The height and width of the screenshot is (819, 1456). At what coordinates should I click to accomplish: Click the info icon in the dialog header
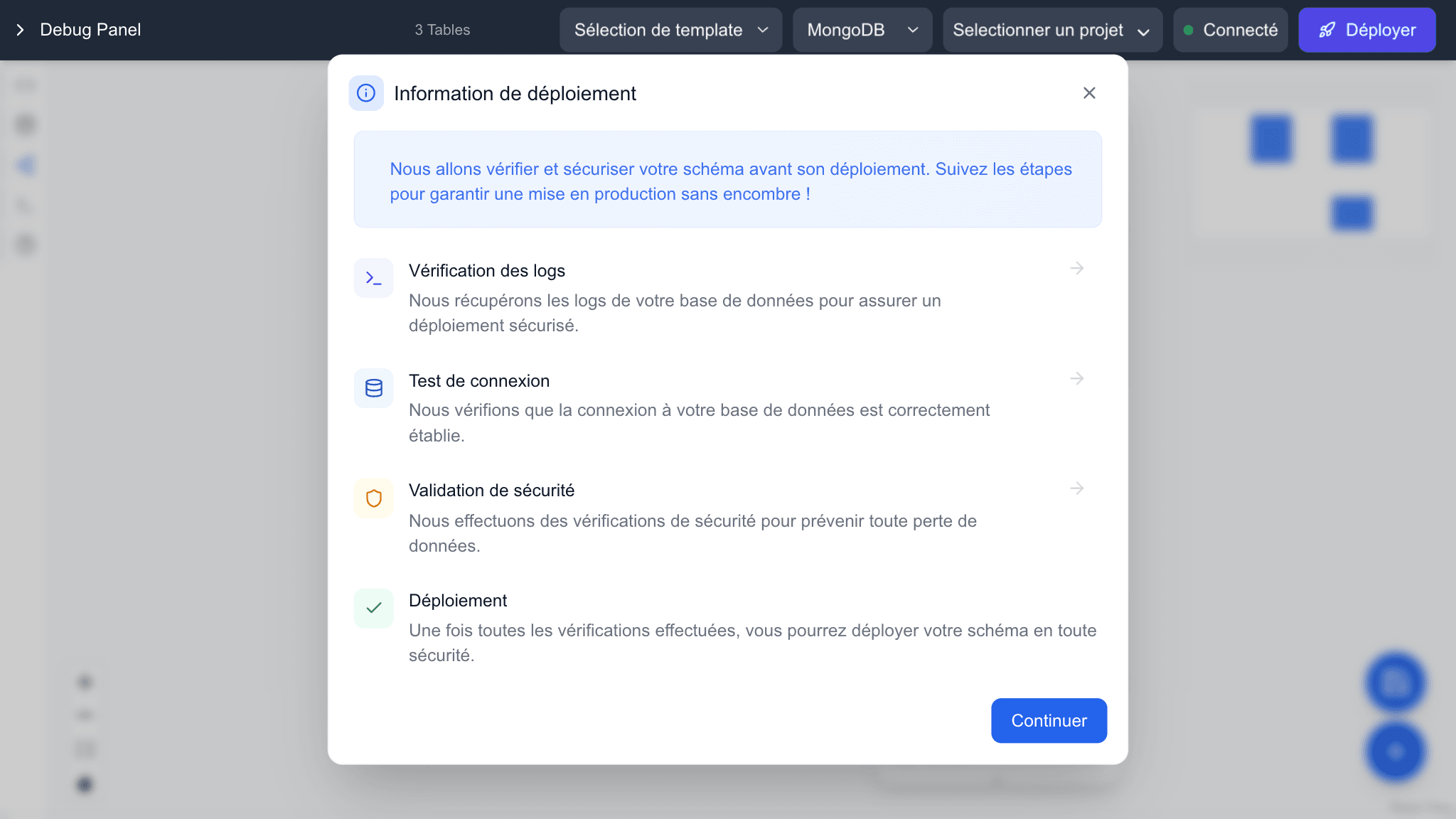[x=366, y=92]
